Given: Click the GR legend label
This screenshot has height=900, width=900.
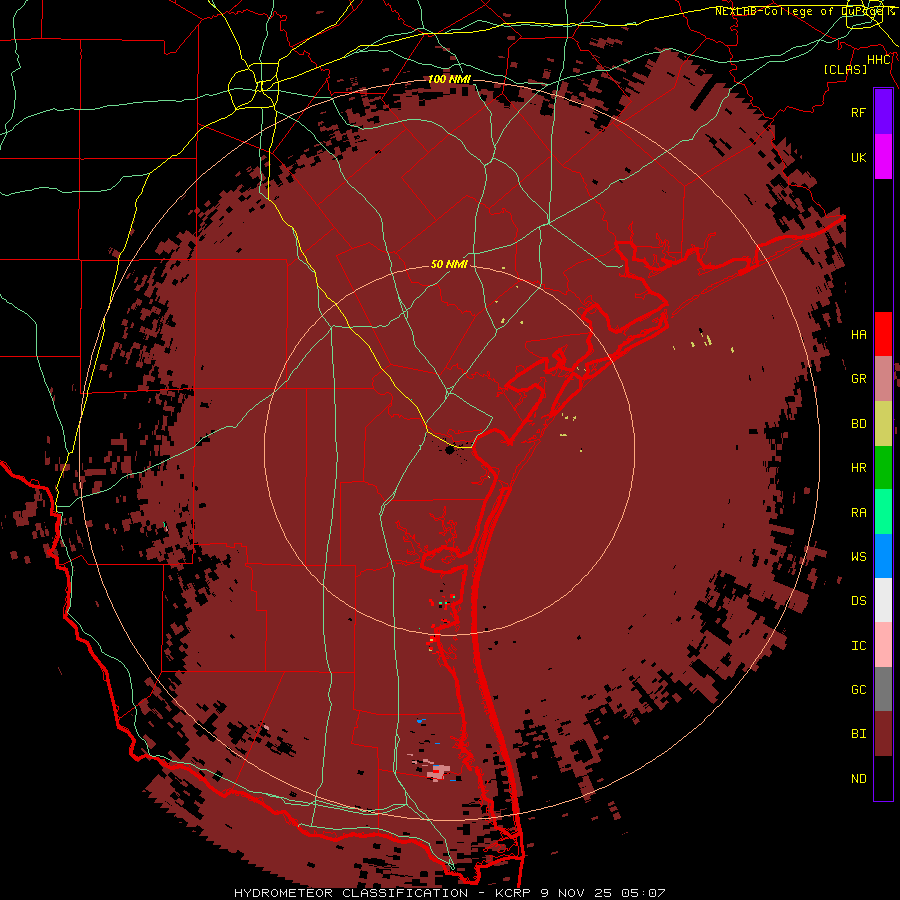Looking at the screenshot, I should coord(858,379).
